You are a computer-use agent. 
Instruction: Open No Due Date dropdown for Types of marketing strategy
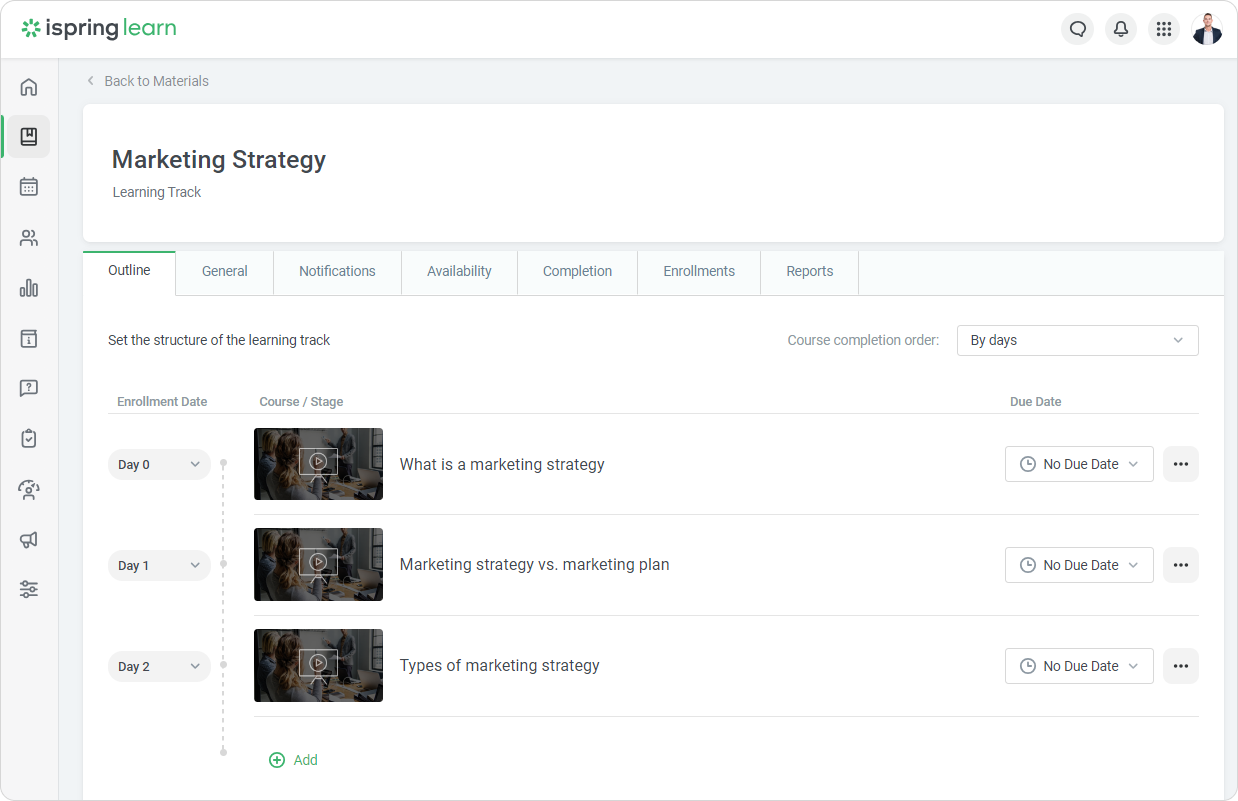1079,666
